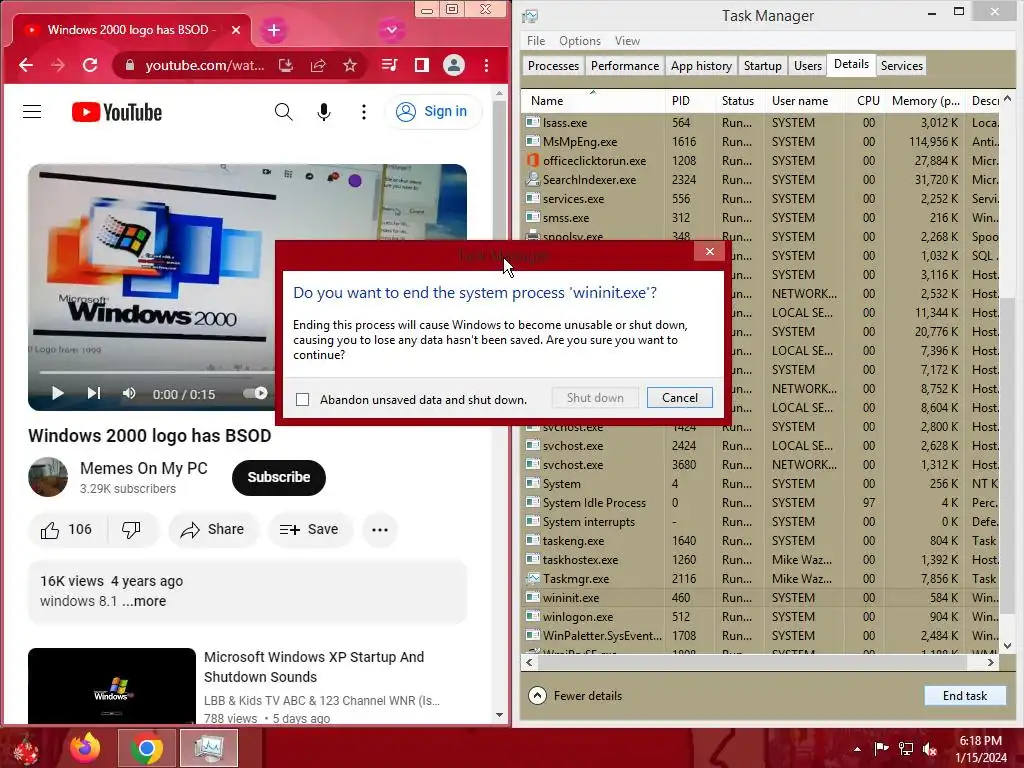
Task: Open Memes On My PC channel avatar
Action: tap(48, 477)
